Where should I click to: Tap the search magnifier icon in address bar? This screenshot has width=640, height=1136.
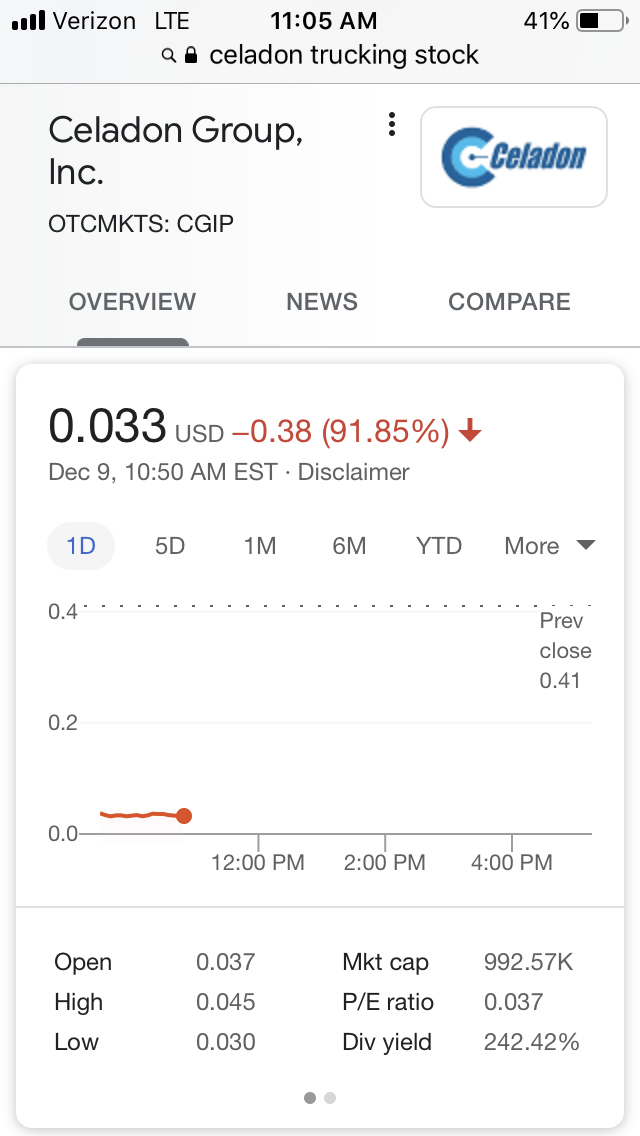pos(171,56)
